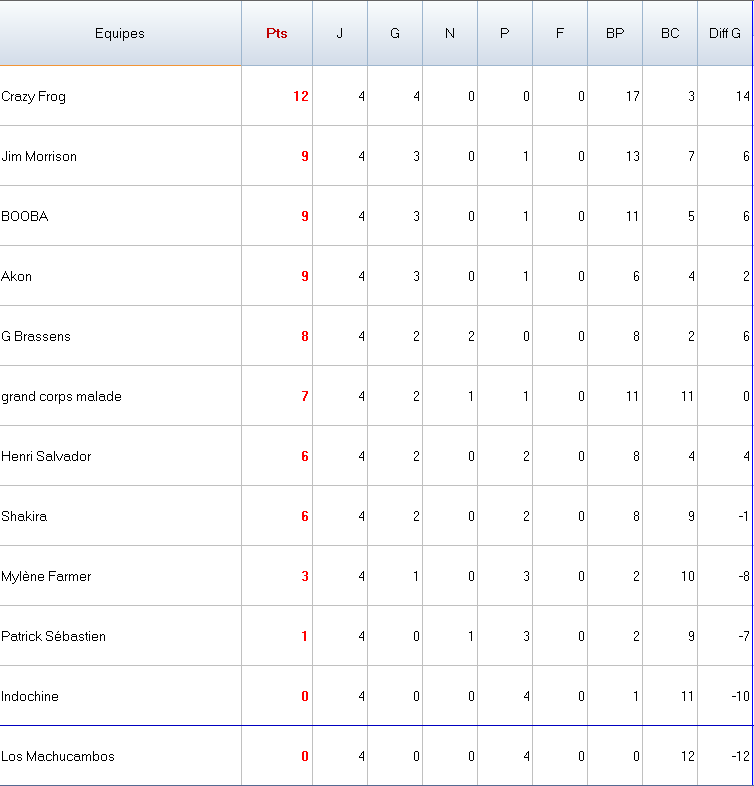The height and width of the screenshot is (786, 754).
Task: Click Jim Morrison's 9 points cell
Action: (x=277, y=156)
